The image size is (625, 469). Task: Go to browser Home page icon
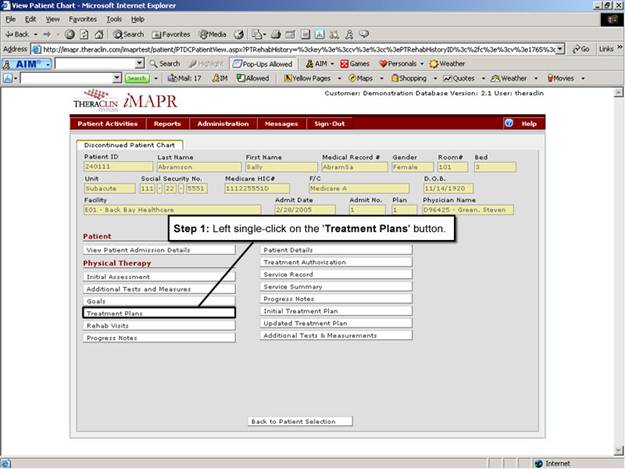click(98, 34)
